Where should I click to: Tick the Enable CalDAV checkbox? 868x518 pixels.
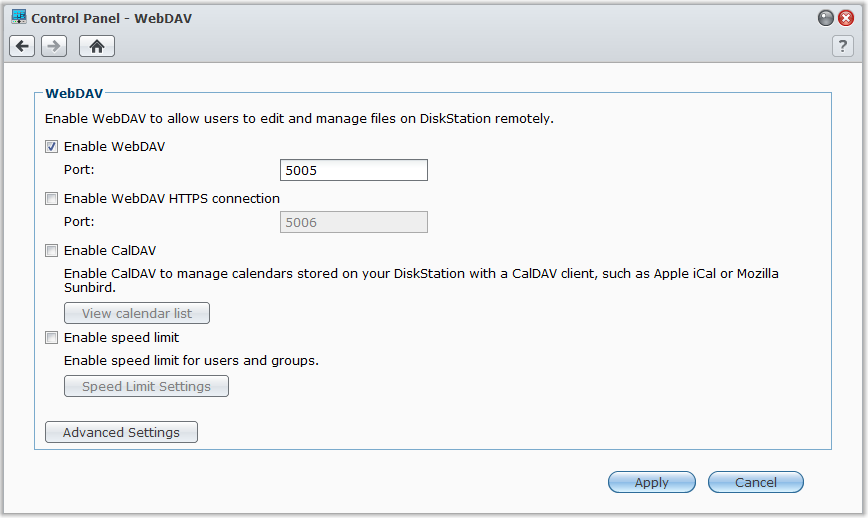point(51,251)
